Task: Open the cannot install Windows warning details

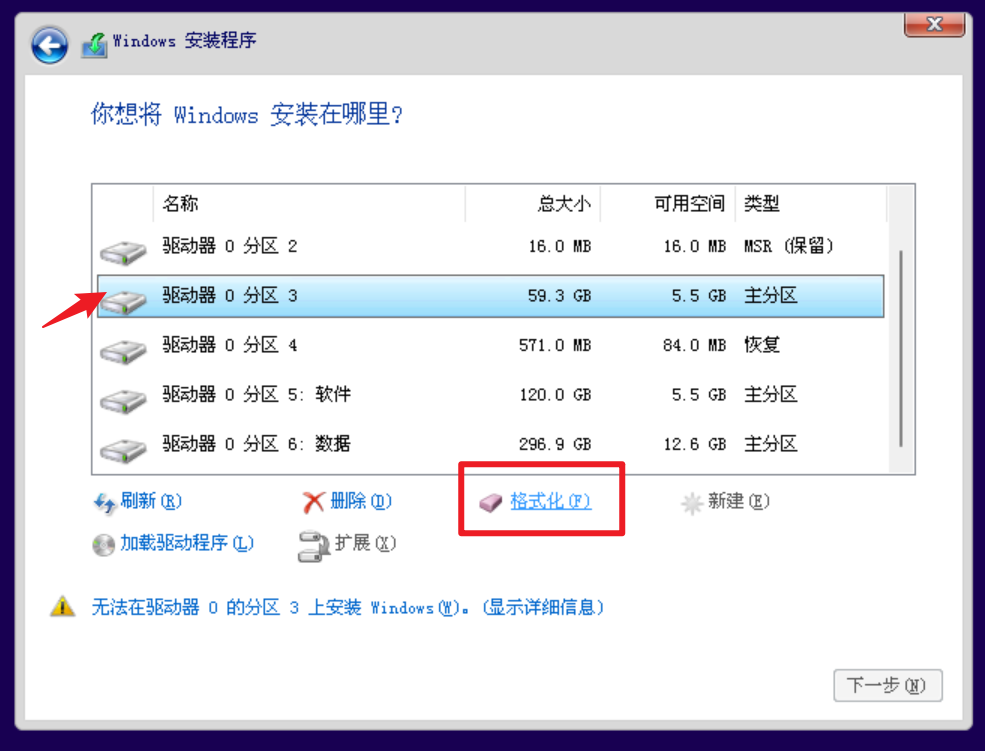Action: click(x=347, y=607)
